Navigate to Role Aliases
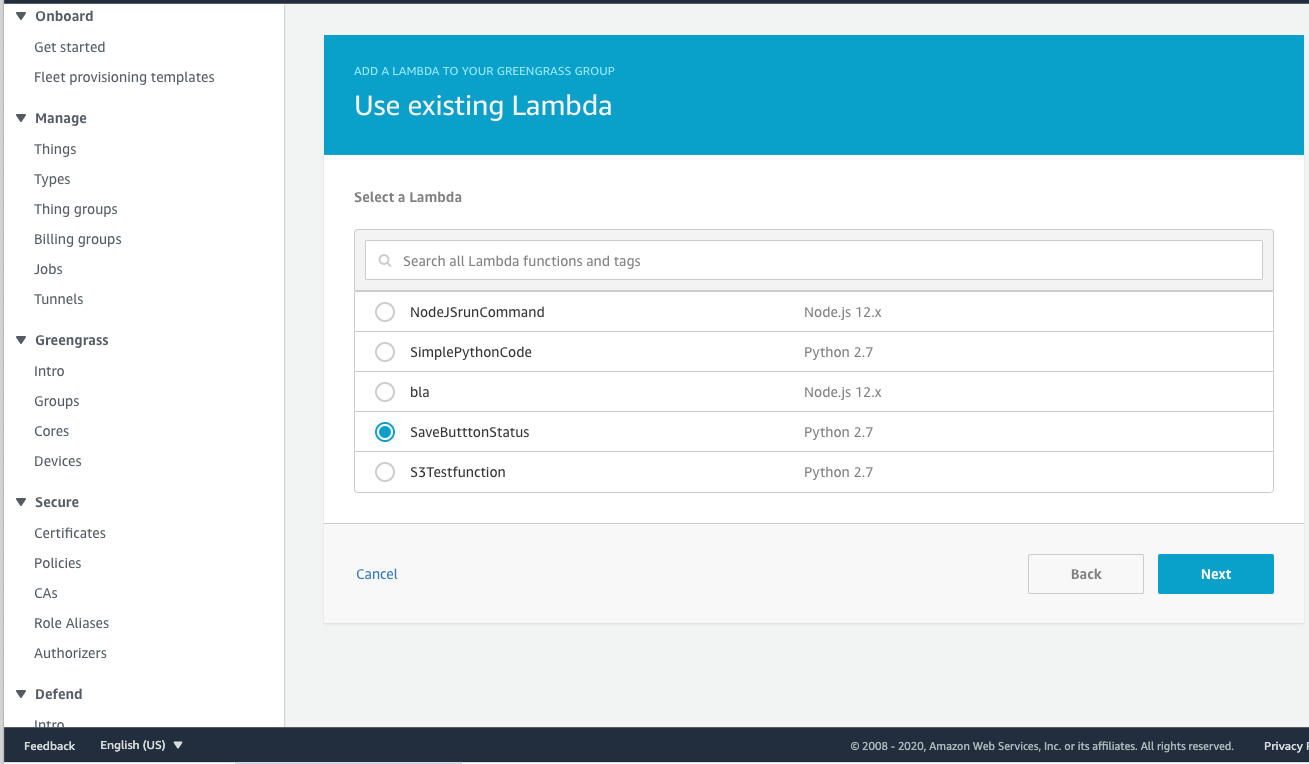The image size is (1309, 764). 71,622
